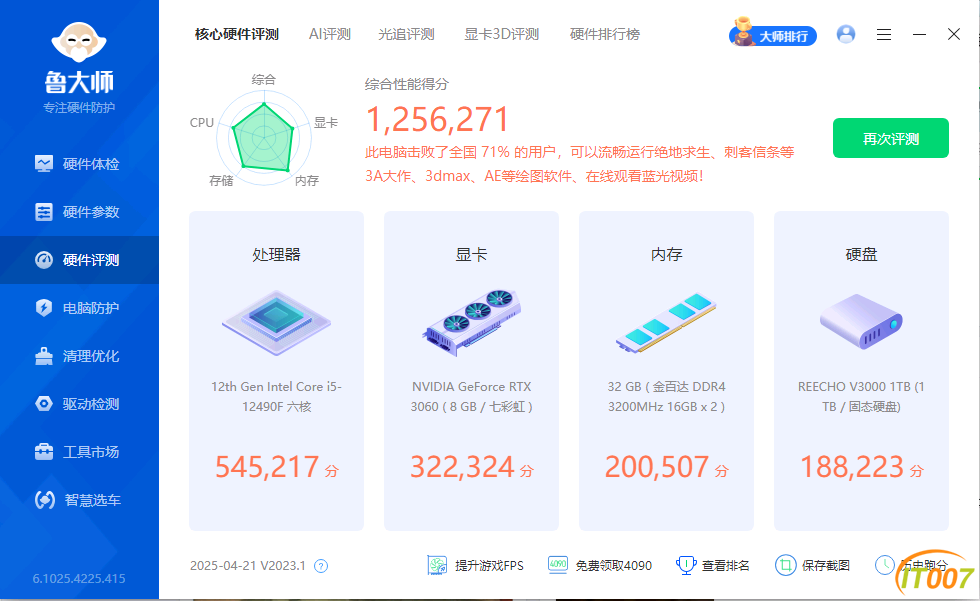
Task: Click the 保存截图 link
Action: (826, 565)
